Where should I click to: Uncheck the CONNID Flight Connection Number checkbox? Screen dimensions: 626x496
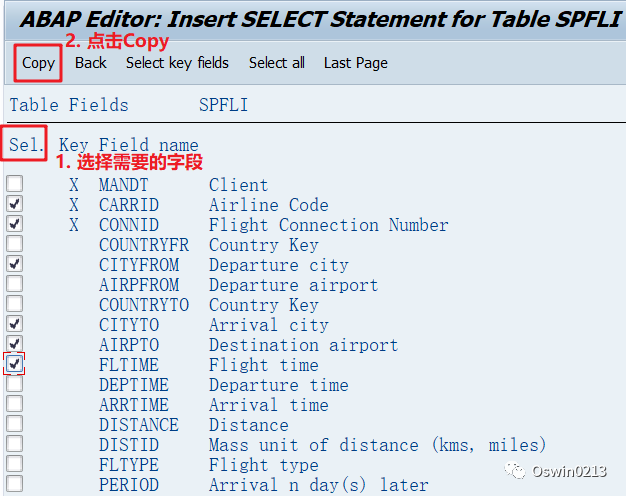[x=15, y=224]
